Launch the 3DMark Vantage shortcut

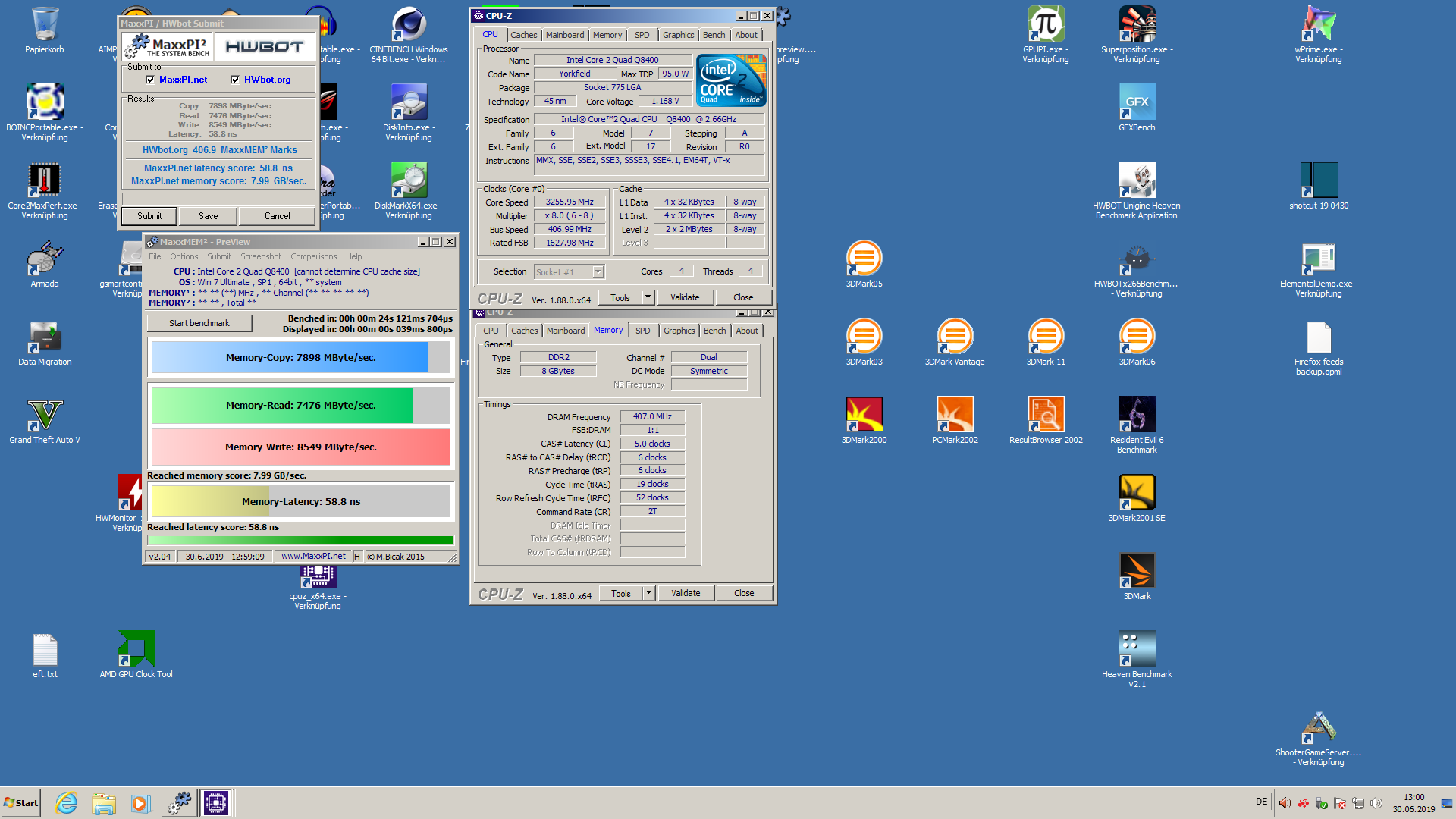pyautogui.click(x=955, y=343)
